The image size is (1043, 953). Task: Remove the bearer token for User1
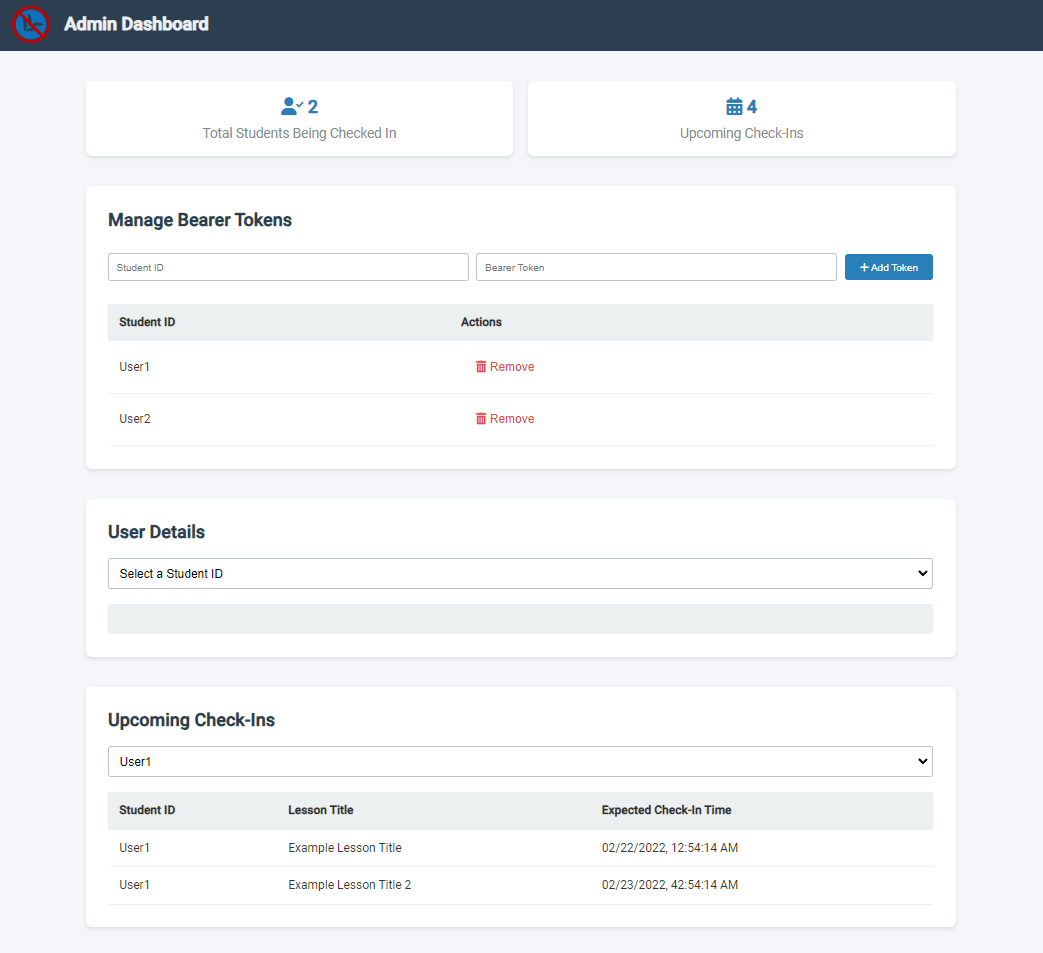click(x=505, y=366)
